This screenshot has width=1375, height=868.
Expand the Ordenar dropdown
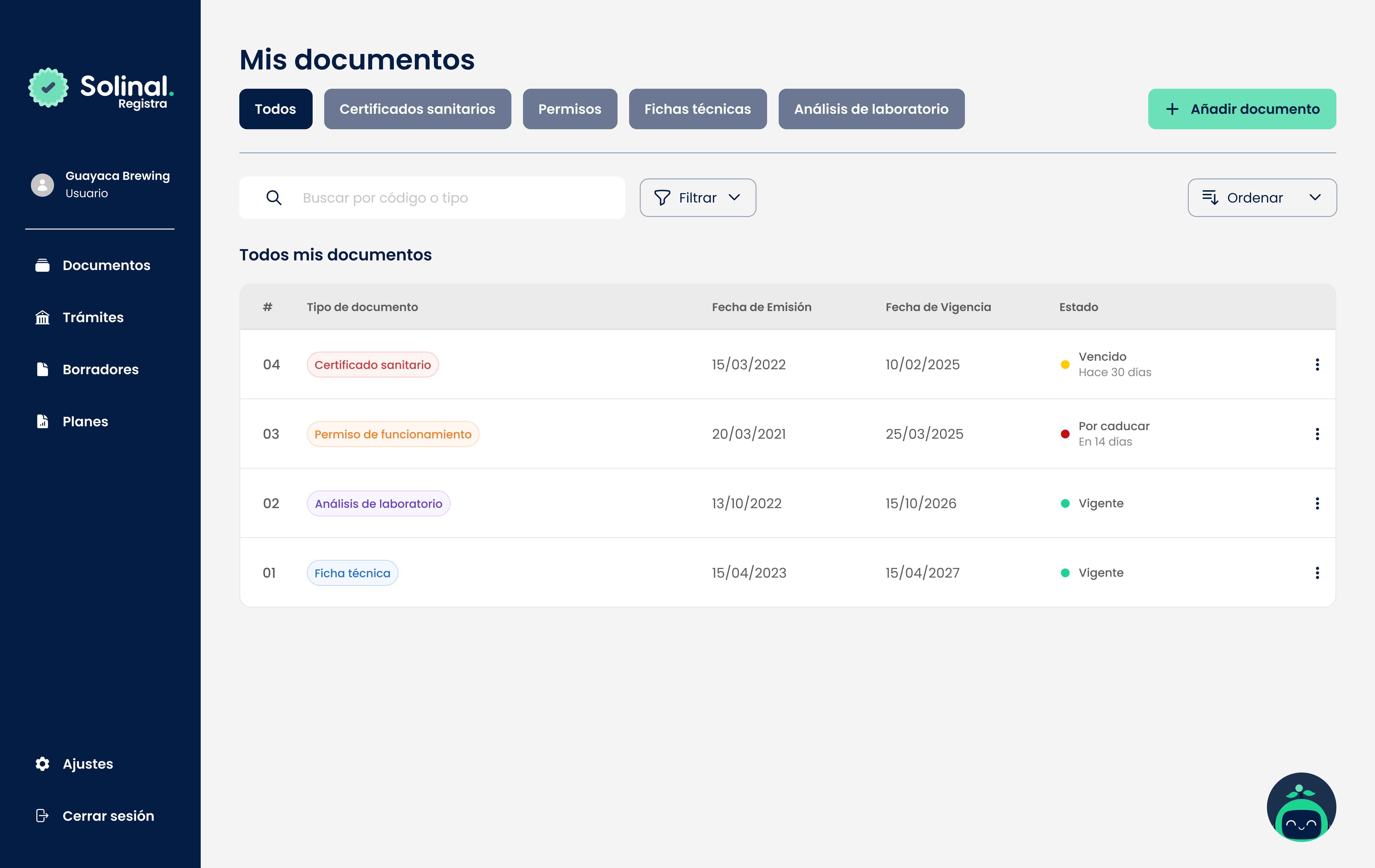pos(1261,197)
